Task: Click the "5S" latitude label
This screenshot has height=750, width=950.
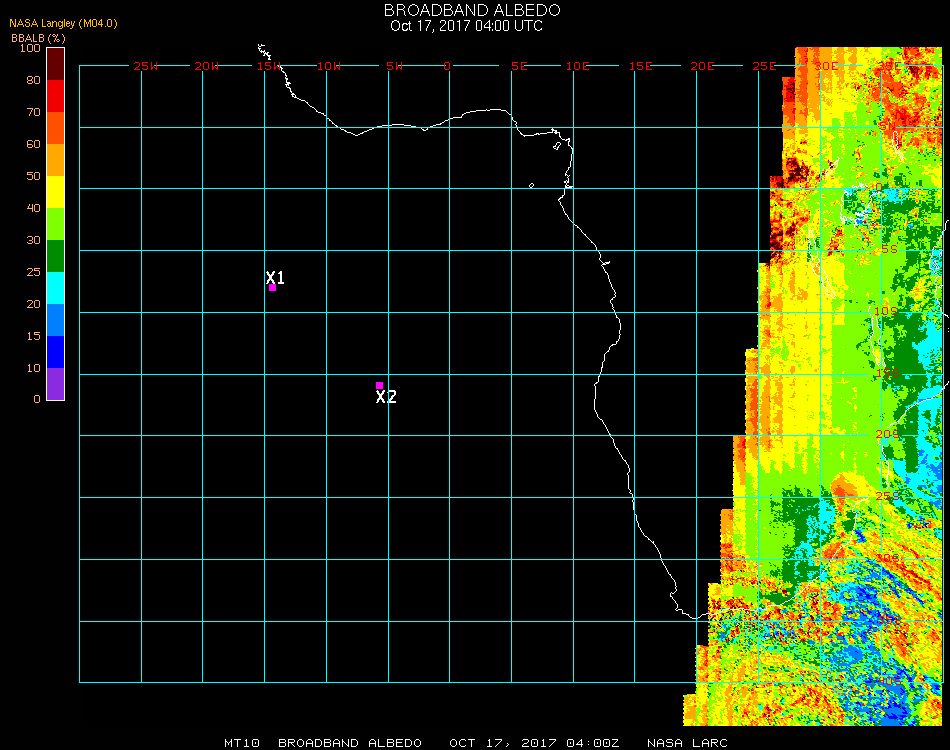Action: (x=889, y=250)
